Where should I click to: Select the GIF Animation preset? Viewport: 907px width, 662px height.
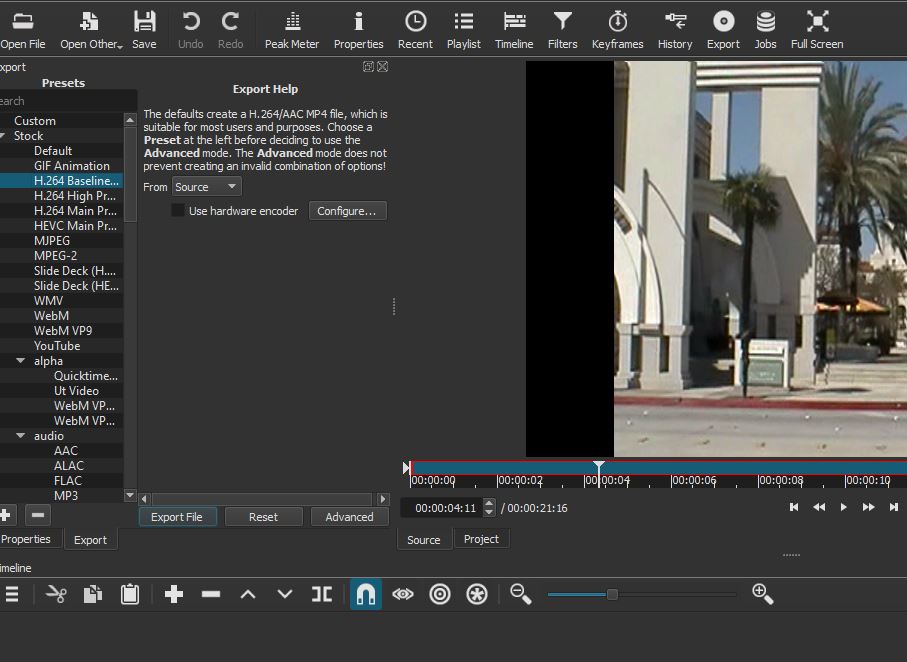(x=72, y=166)
